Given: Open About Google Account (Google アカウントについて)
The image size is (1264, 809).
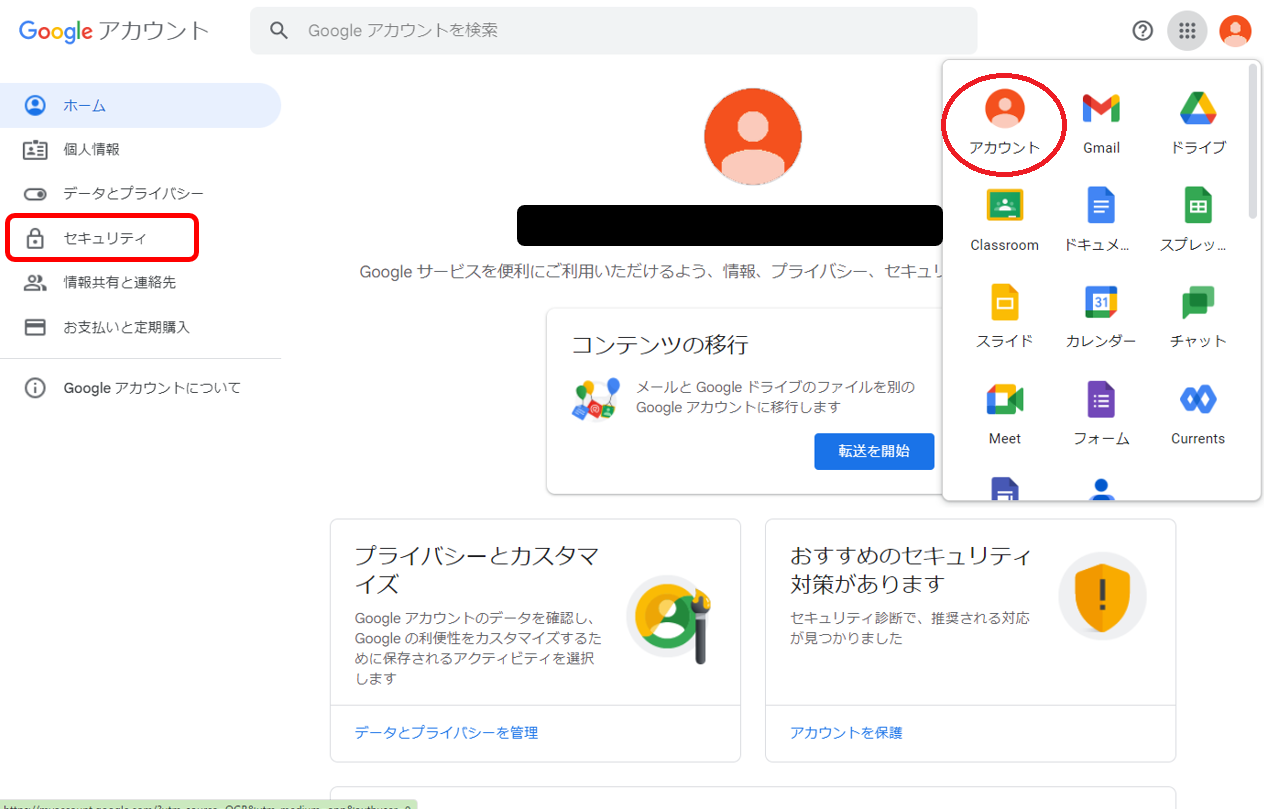Looking at the screenshot, I should pyautogui.click(x=140, y=388).
